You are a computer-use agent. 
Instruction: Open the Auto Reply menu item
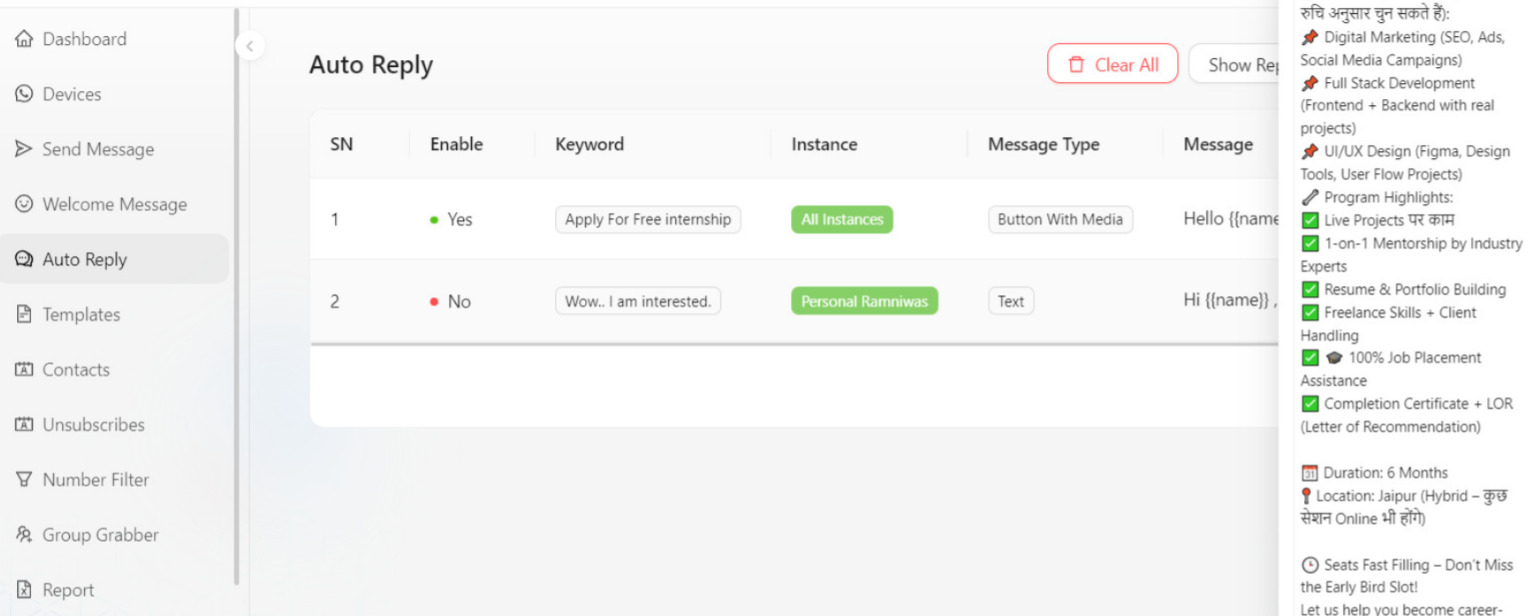pos(85,259)
